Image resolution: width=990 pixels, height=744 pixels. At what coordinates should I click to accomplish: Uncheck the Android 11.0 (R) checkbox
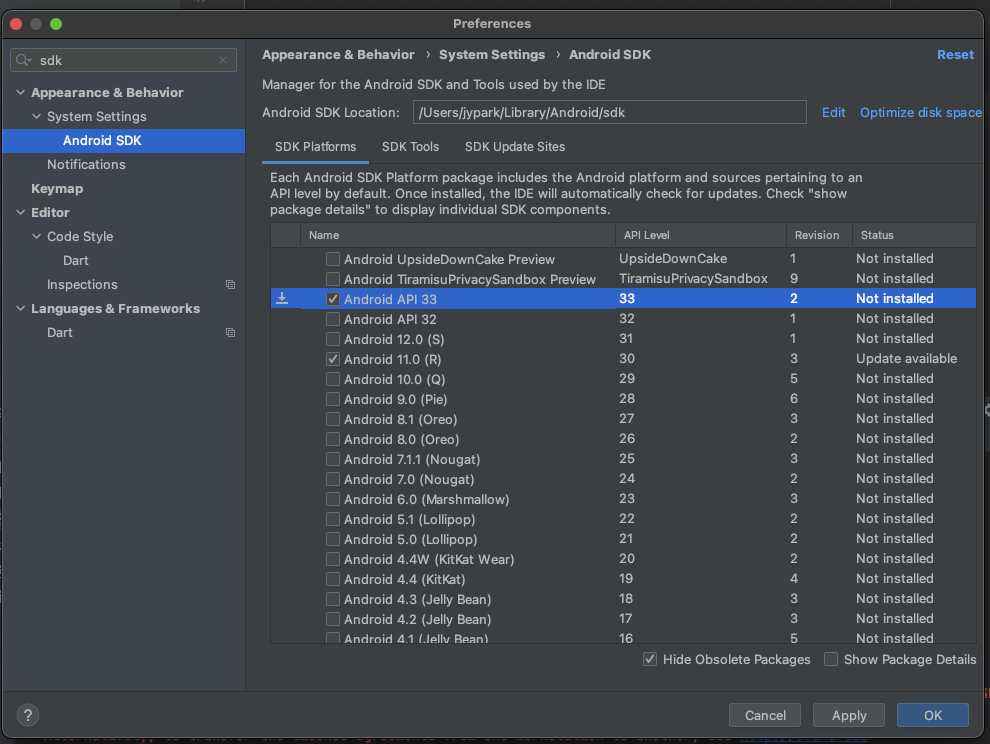coord(333,359)
